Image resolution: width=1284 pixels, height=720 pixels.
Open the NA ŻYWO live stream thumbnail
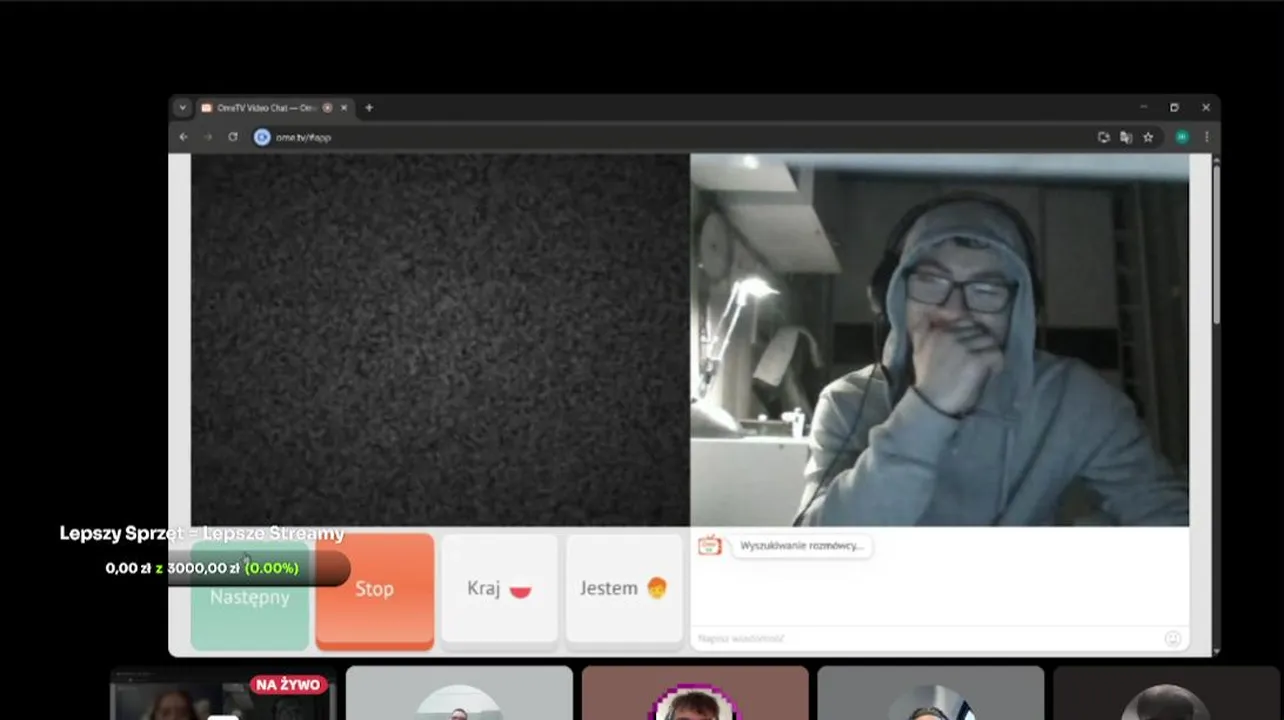[223, 694]
